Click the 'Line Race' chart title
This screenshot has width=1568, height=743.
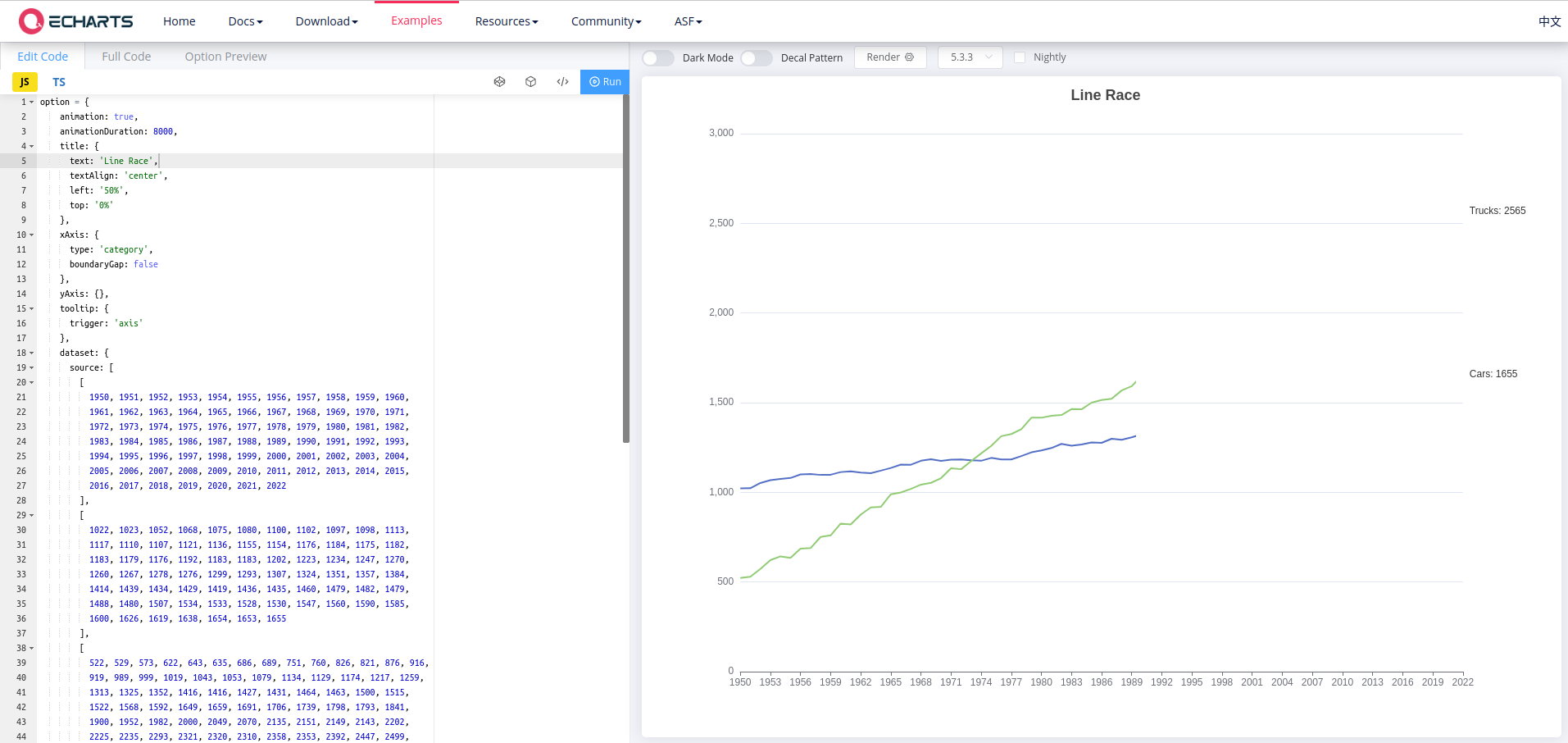[x=1105, y=95]
